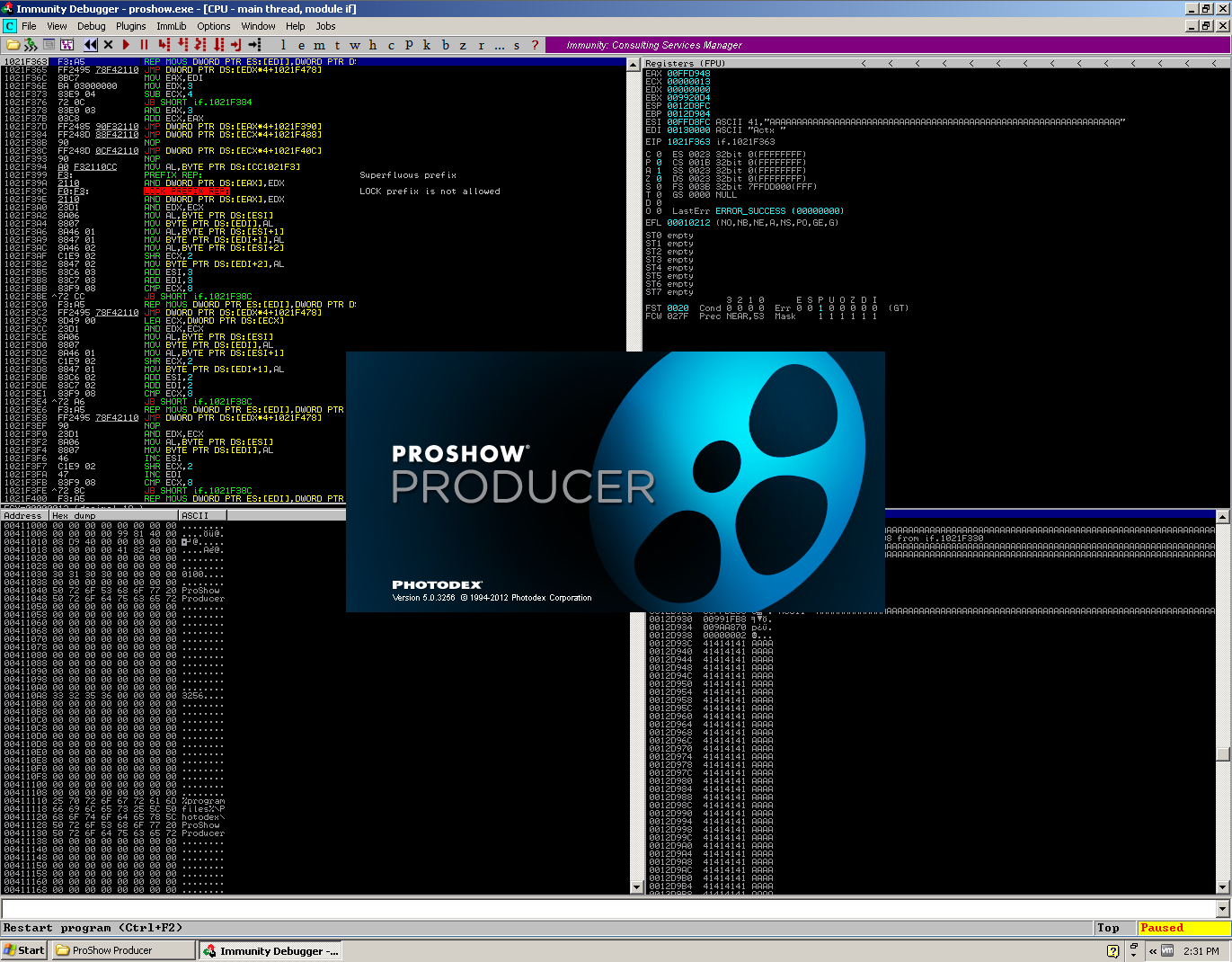The width and height of the screenshot is (1232, 962).
Task: Click the command input bar
Action: click(x=611, y=909)
